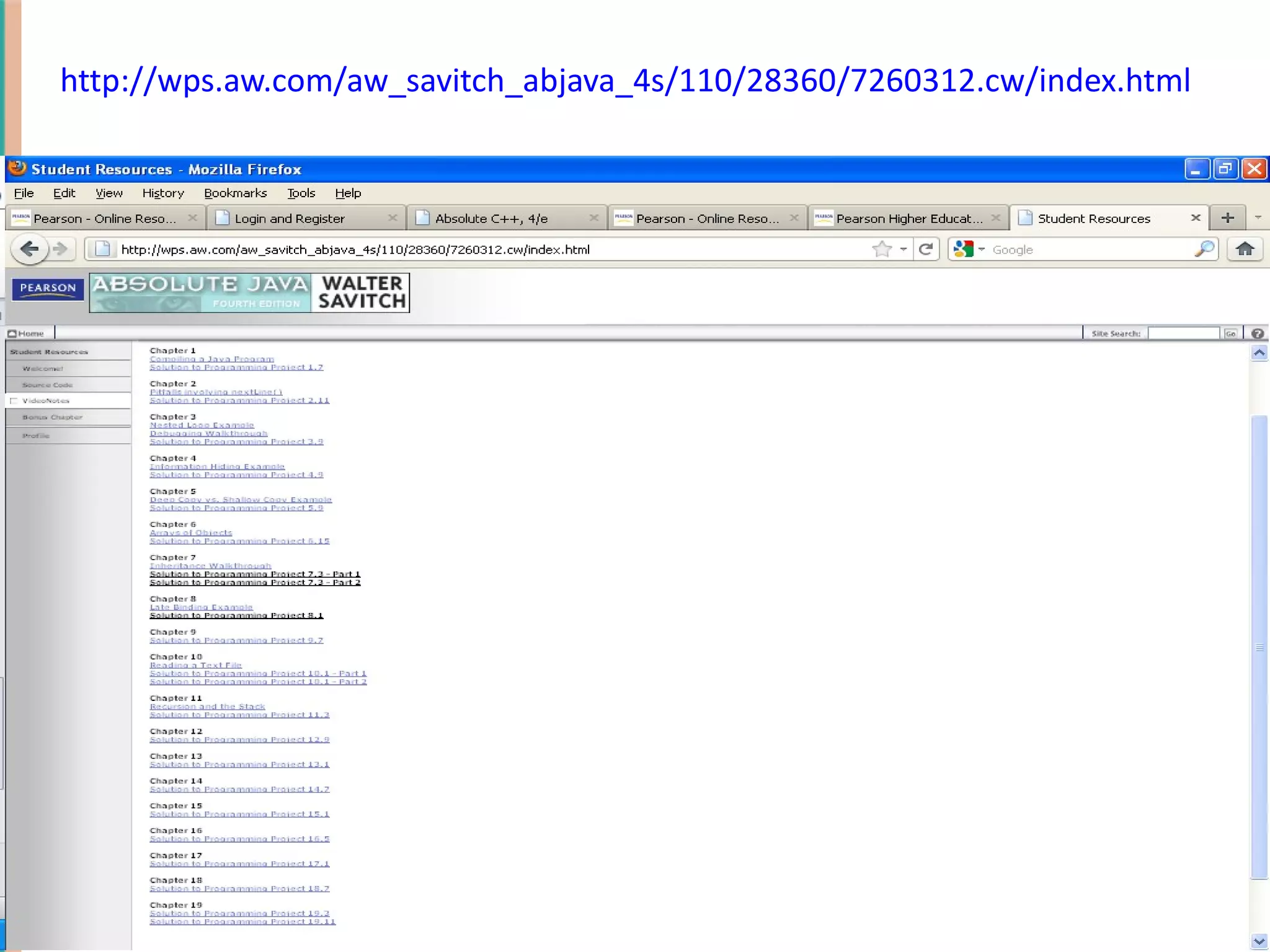Click the site help question mark icon
Image resolution: width=1270 pixels, height=952 pixels.
tap(1258, 333)
